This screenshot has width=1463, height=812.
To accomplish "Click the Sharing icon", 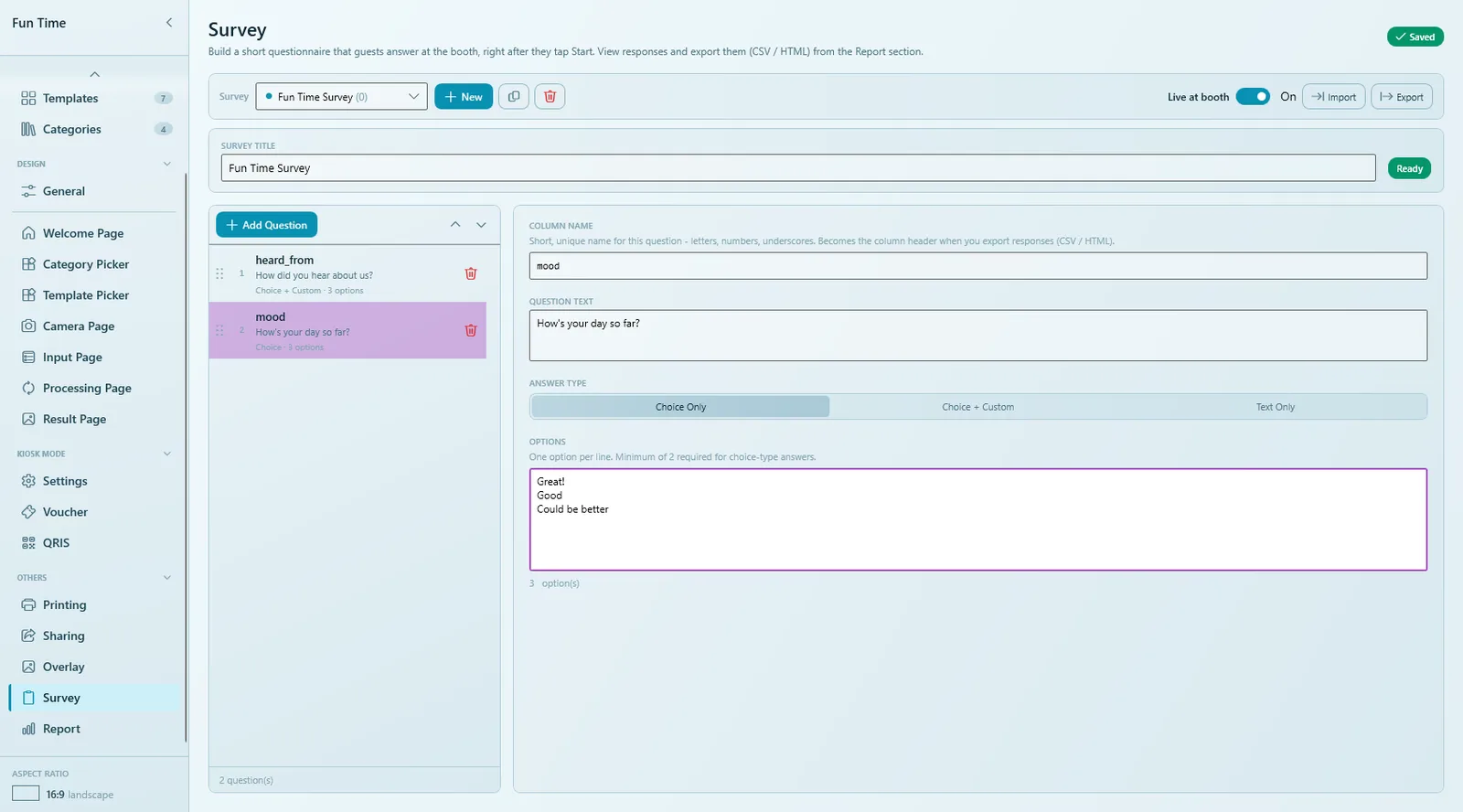I will click(28, 636).
